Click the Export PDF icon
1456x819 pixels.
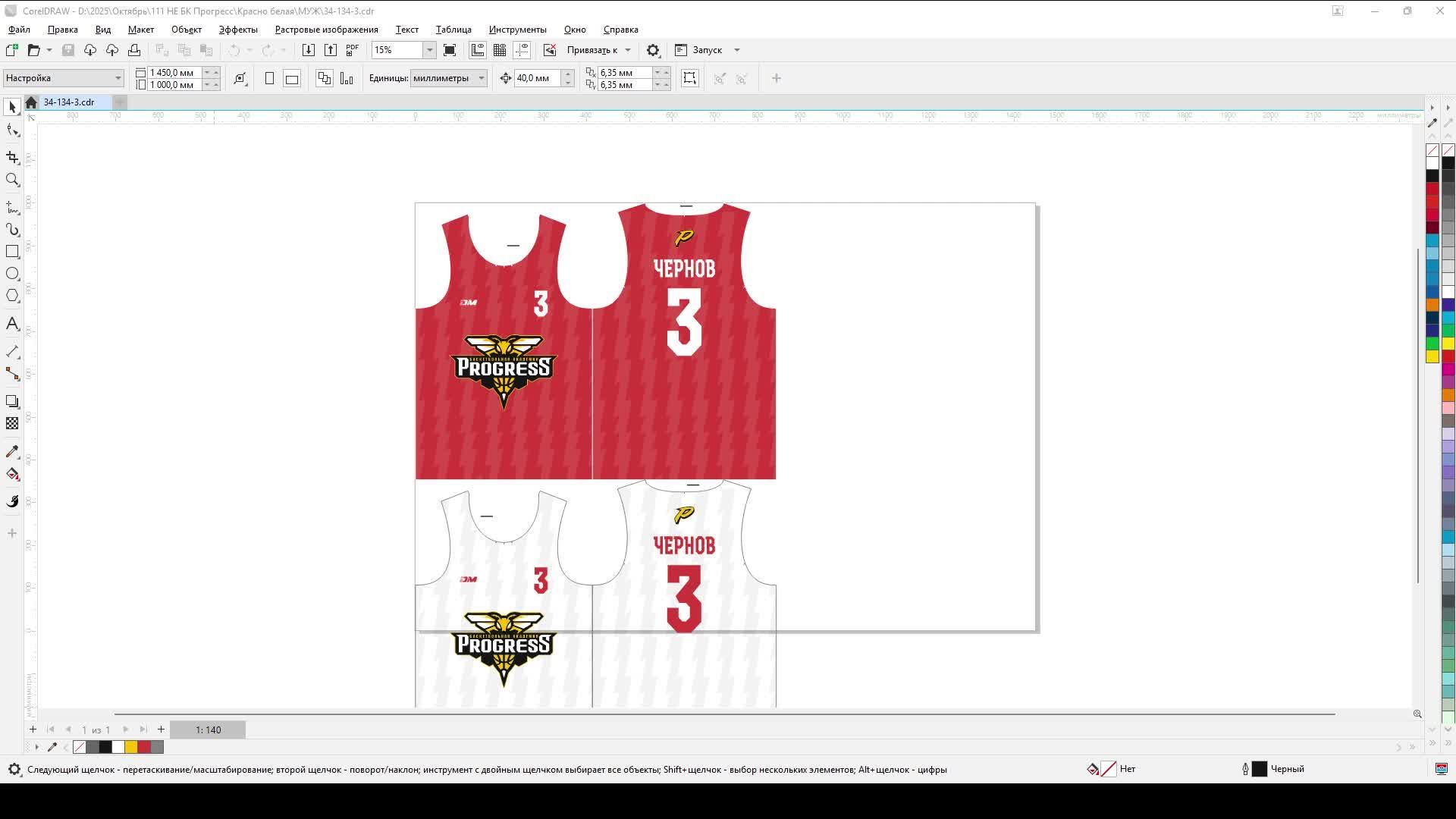point(352,50)
